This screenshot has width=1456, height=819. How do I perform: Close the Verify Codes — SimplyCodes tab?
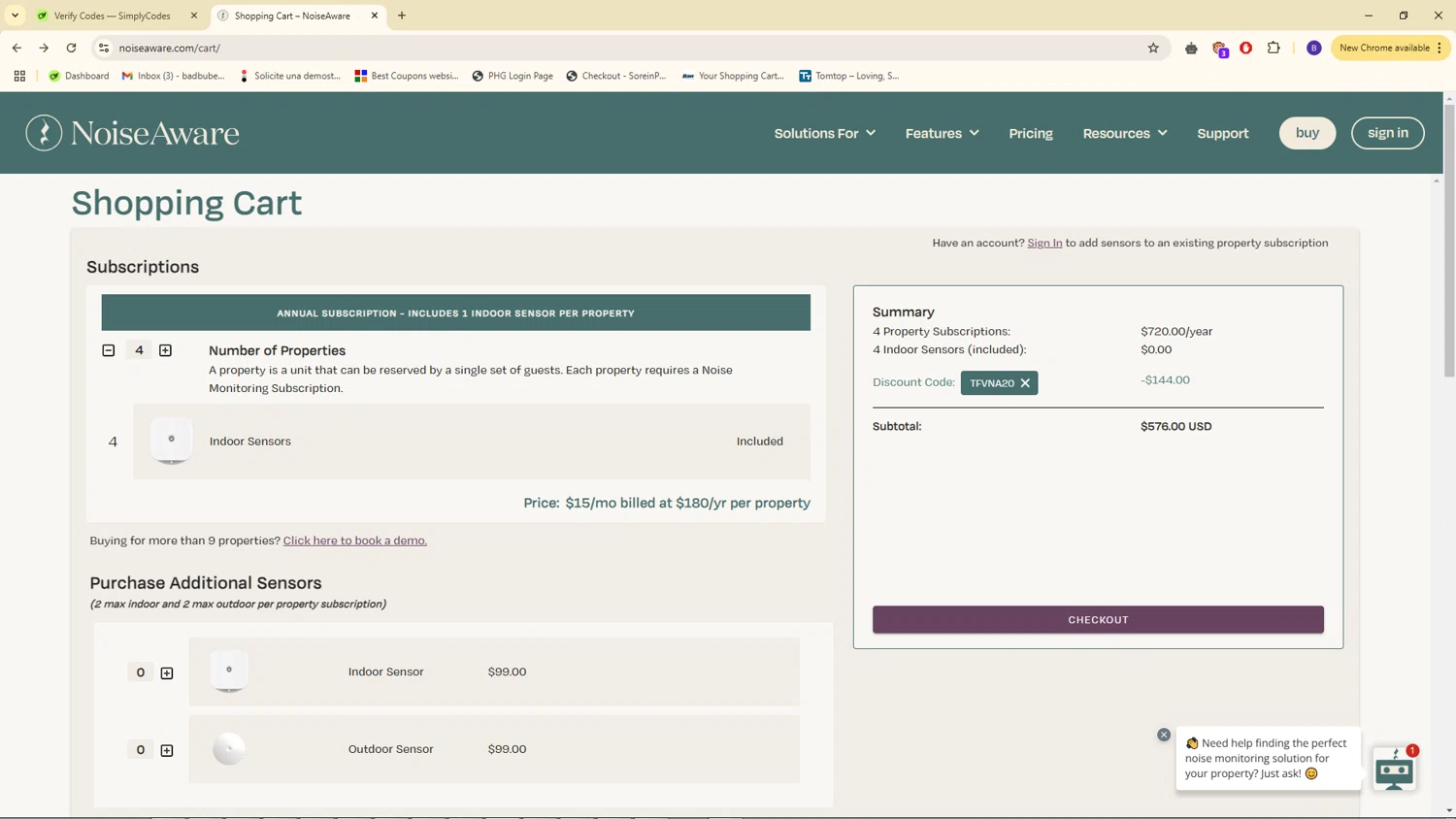click(194, 16)
